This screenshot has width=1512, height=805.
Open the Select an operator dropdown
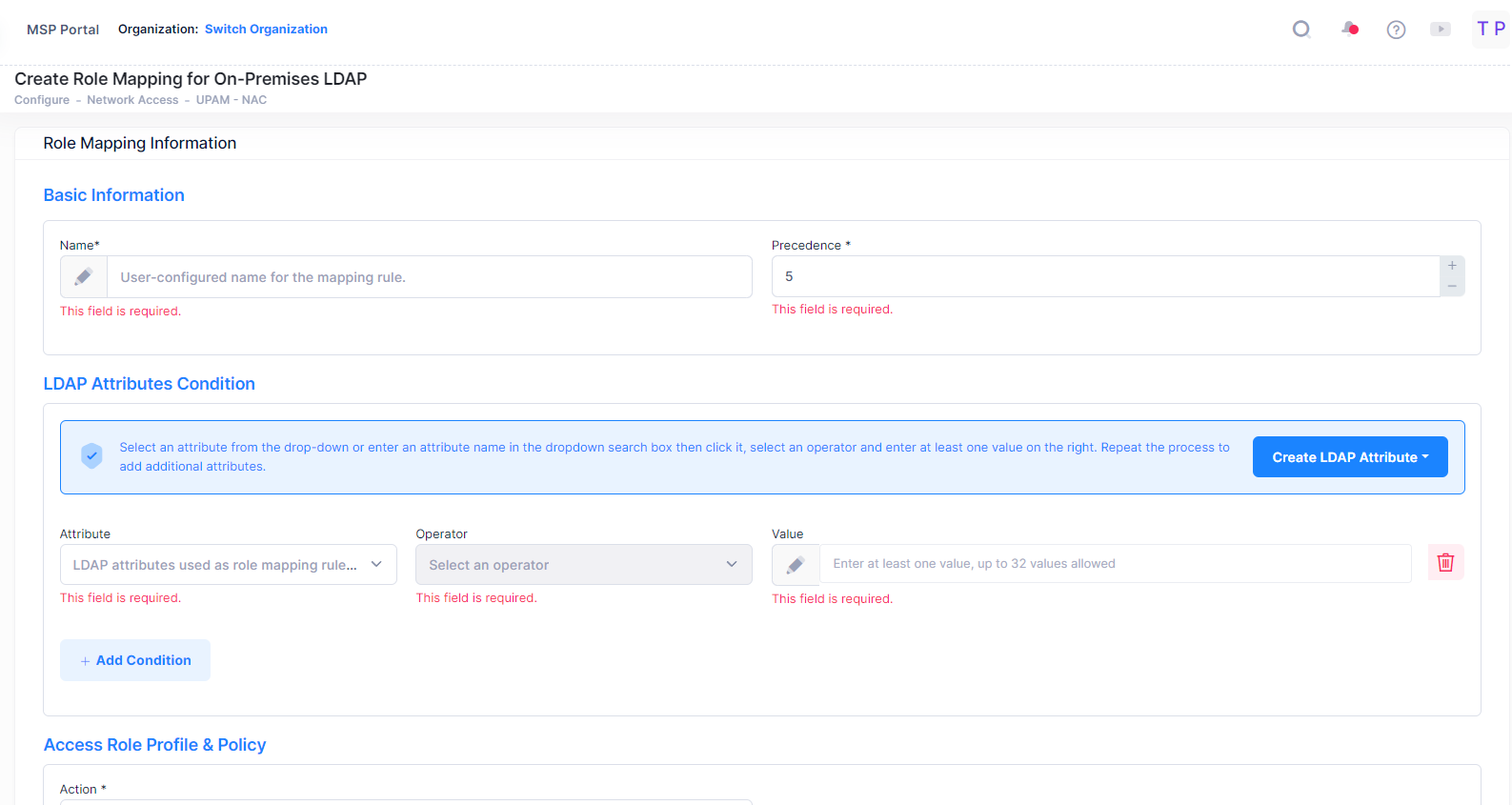click(583, 565)
